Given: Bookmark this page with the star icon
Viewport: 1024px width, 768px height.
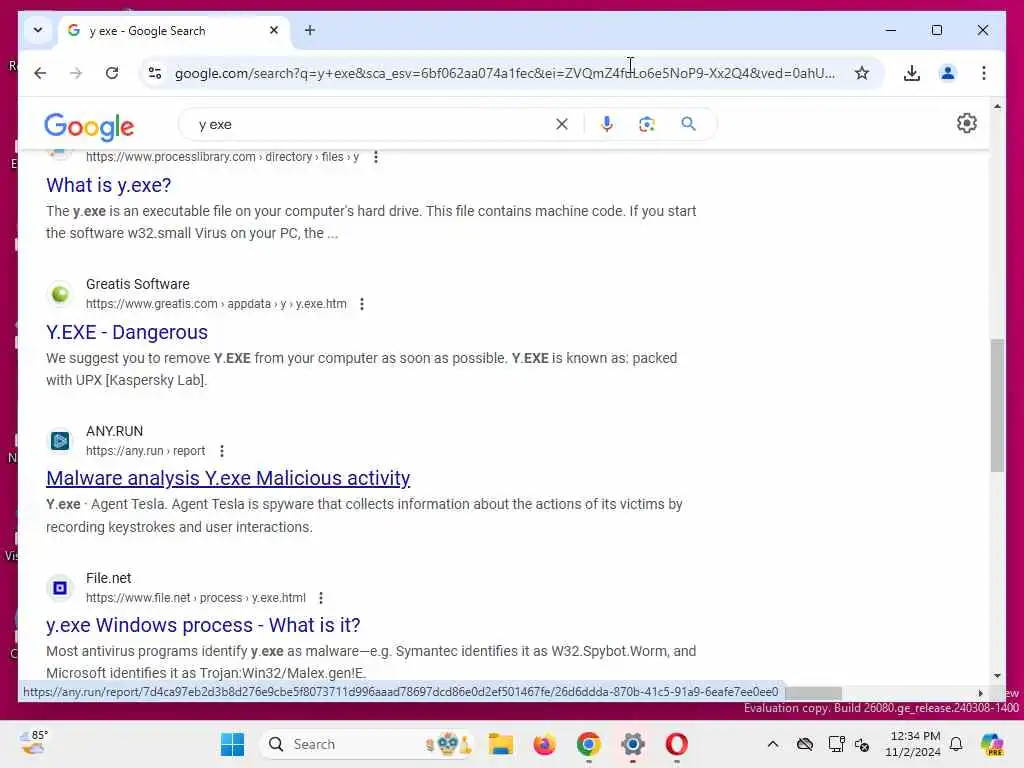Looking at the screenshot, I should pyautogui.click(x=861, y=73).
